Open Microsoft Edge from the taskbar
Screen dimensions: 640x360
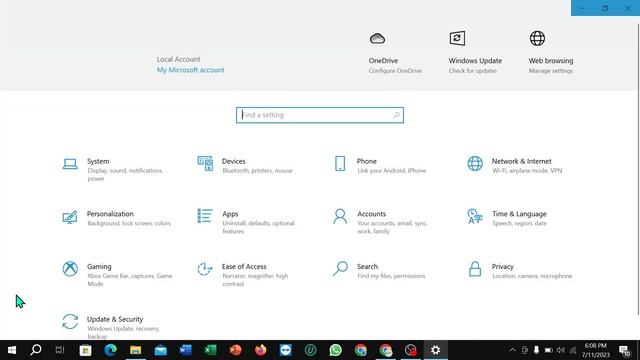click(111, 350)
